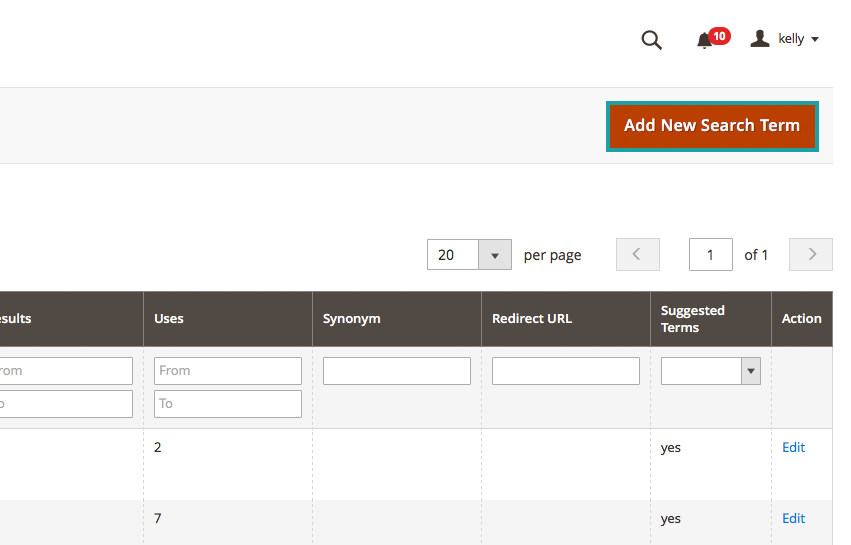Go to next page arrow
This screenshot has height=545, width=851.
pyautogui.click(x=811, y=255)
